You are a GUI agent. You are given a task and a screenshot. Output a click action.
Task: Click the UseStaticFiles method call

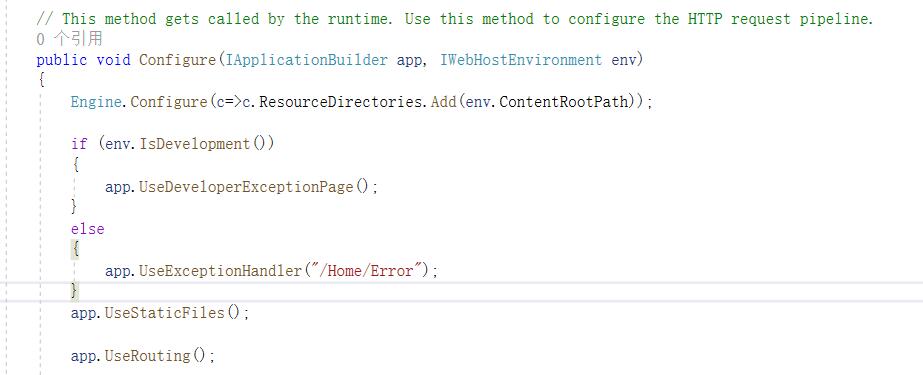(x=165, y=313)
